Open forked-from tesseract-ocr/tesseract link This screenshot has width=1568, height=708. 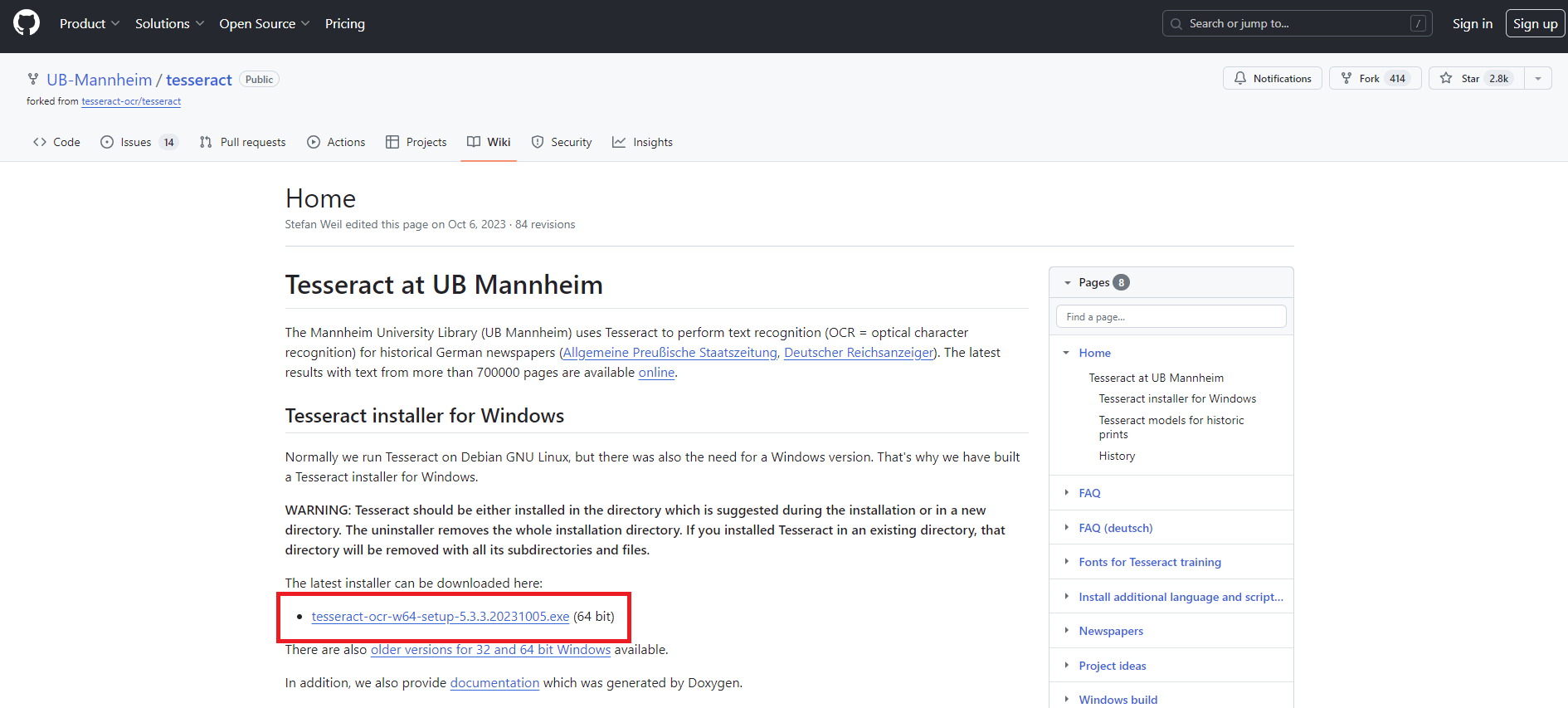pos(131,101)
